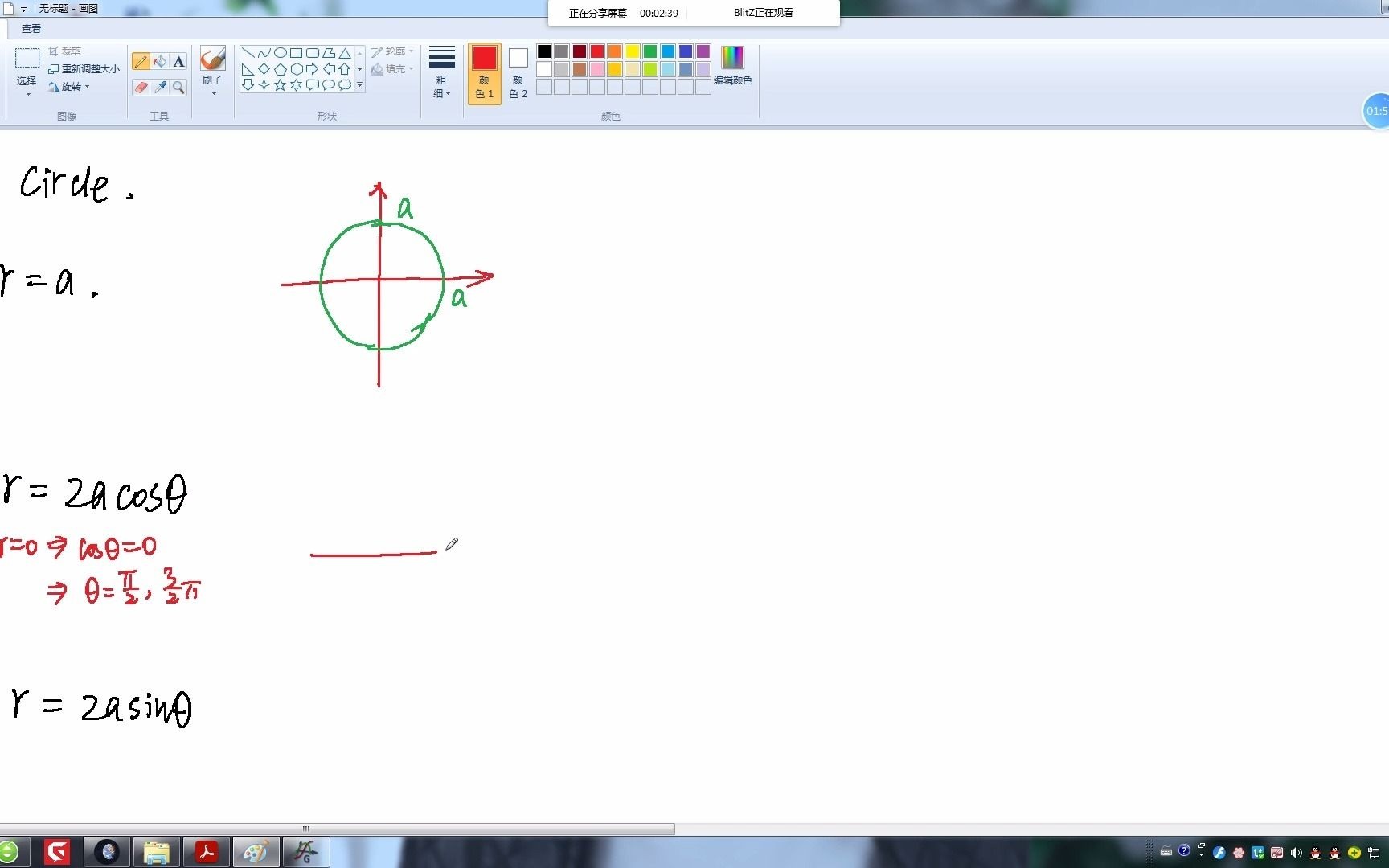Select the Pencil tool
This screenshot has width=1389, height=868.
click(x=141, y=60)
